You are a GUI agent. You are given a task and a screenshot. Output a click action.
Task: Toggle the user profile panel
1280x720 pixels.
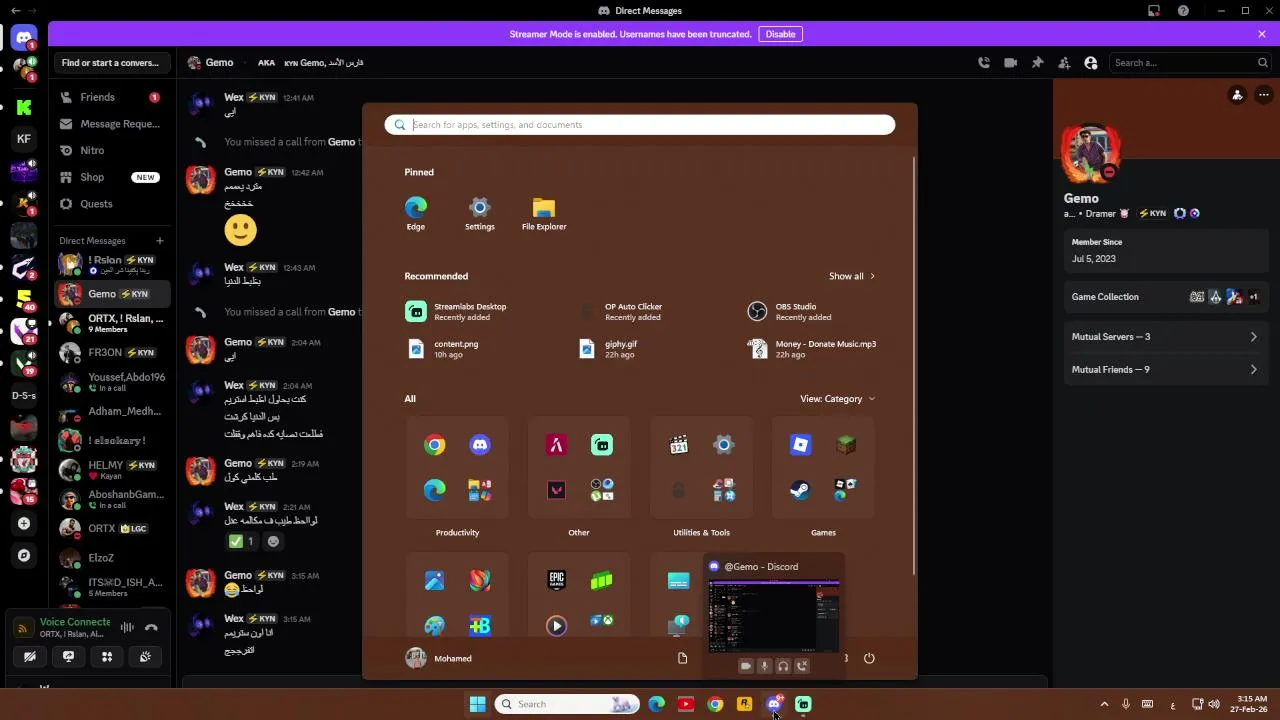point(1091,62)
